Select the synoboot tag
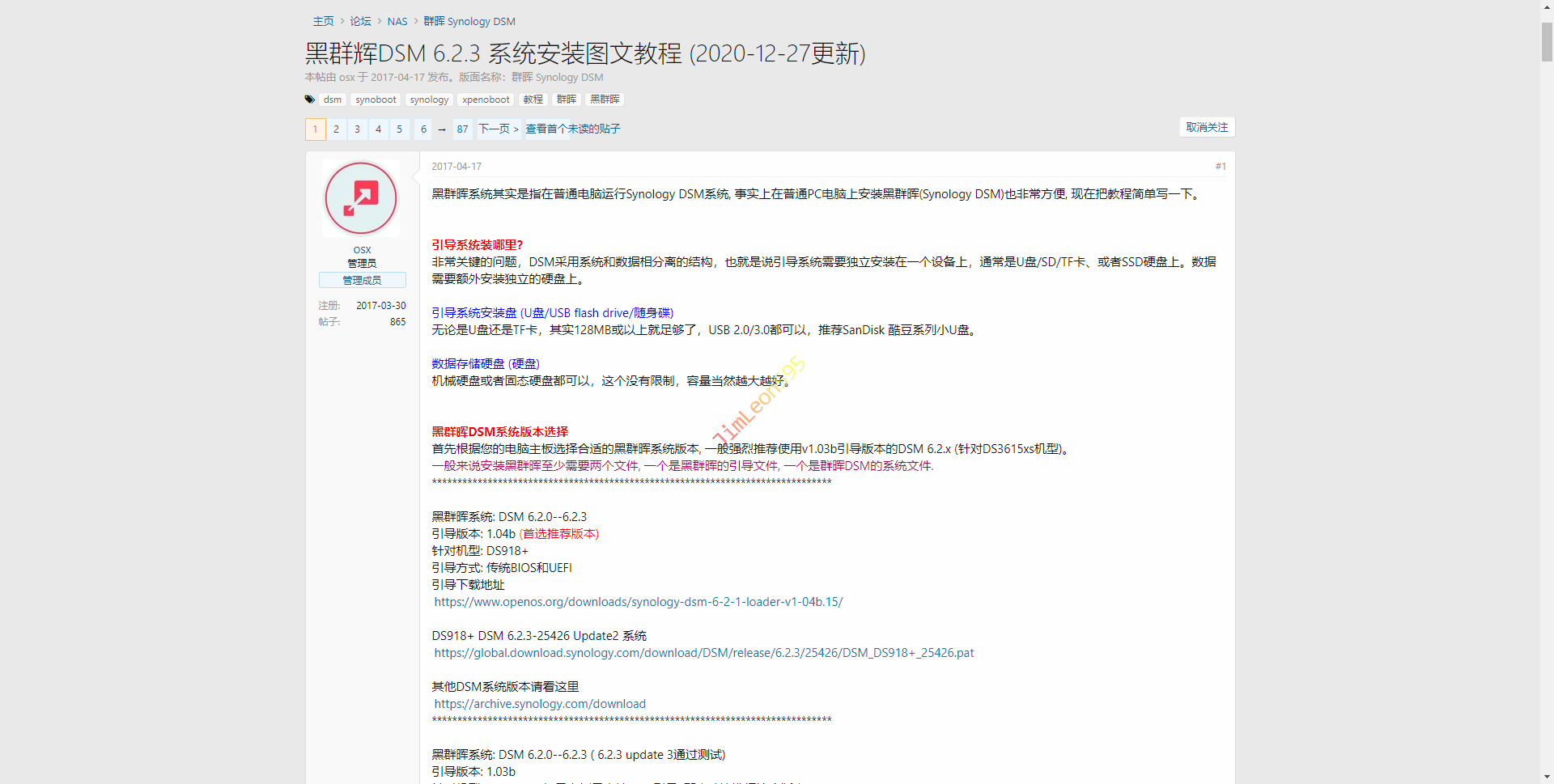This screenshot has width=1554, height=784. tap(376, 100)
